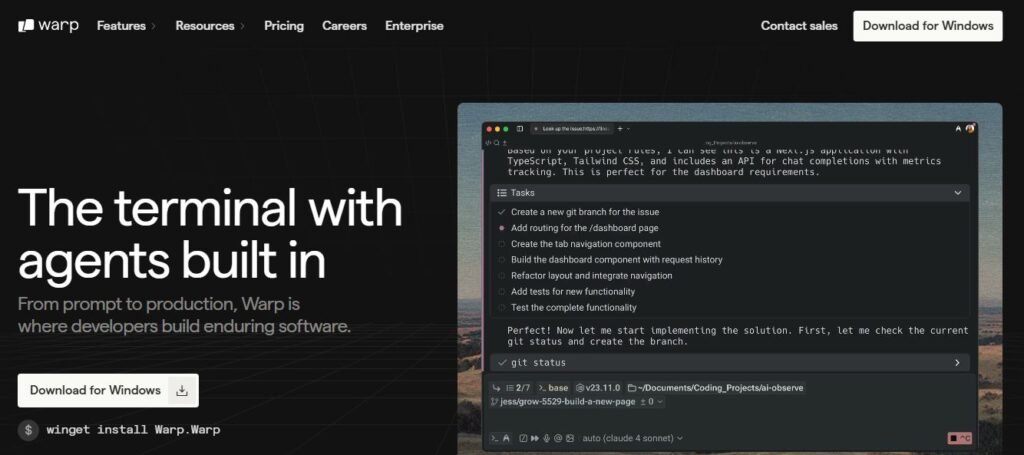Viewport: 1024px width, 455px height.
Task: Click the Warp logo in header
Action: tap(48, 26)
